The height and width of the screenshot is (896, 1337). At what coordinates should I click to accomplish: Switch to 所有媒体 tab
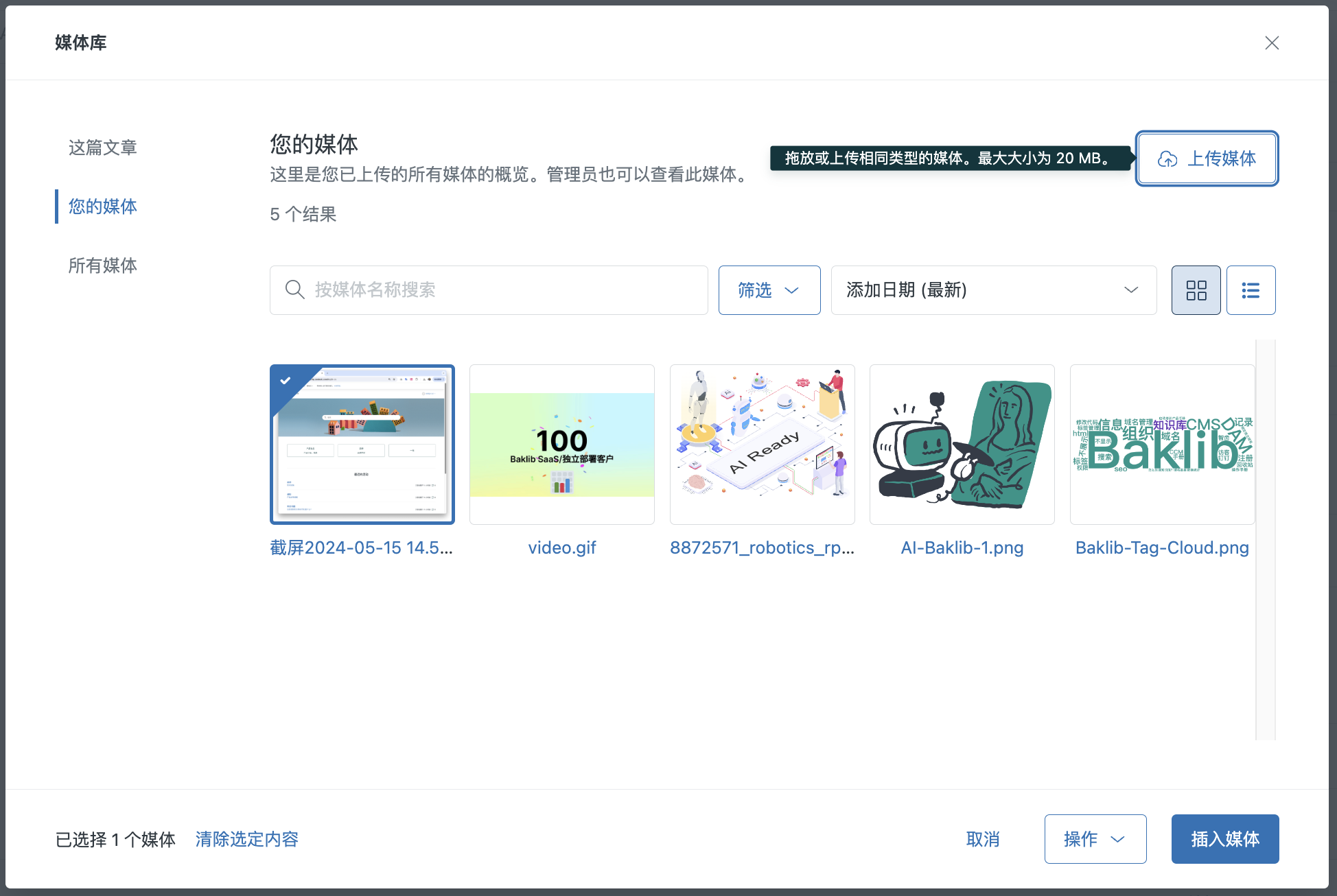tap(103, 266)
